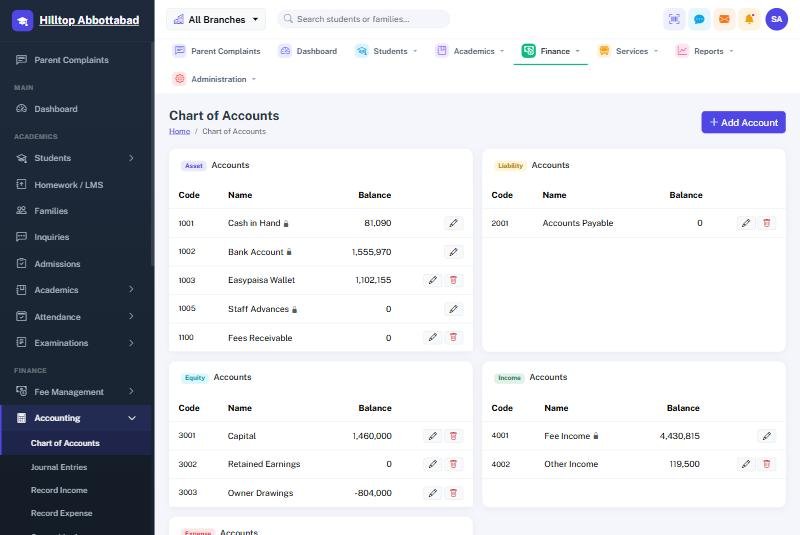
Task: Delete the Easypaisa Wallet account
Action: (x=453, y=280)
